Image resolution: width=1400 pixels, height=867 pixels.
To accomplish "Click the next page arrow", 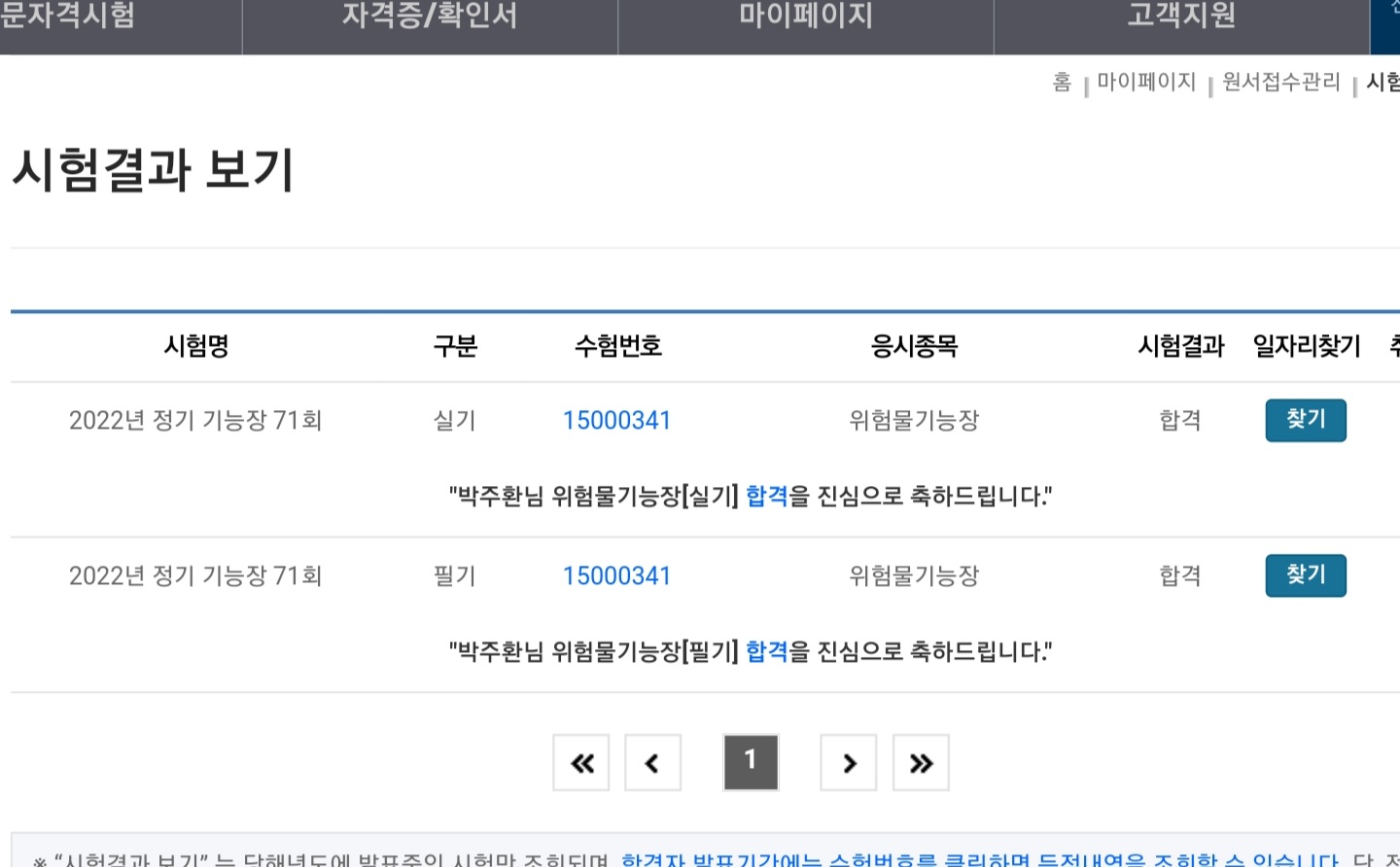I will click(849, 763).
